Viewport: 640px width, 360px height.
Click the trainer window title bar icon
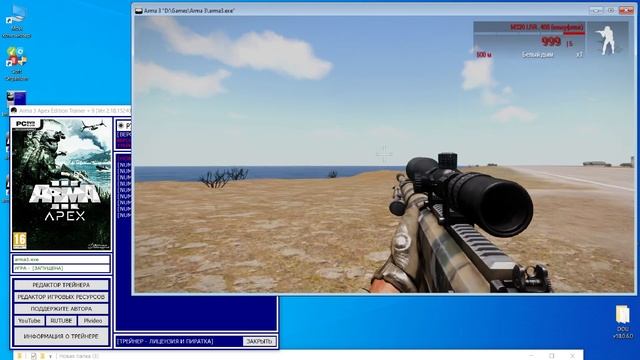coord(14,111)
